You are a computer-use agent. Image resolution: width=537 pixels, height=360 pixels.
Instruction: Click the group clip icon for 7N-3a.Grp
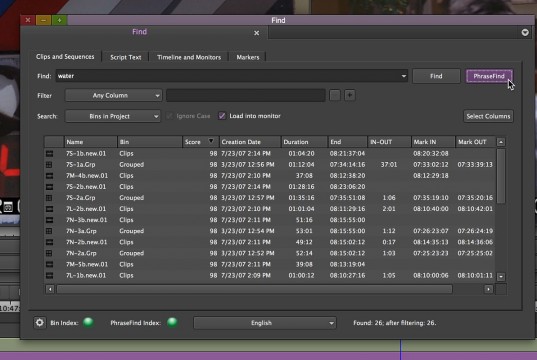(49, 231)
